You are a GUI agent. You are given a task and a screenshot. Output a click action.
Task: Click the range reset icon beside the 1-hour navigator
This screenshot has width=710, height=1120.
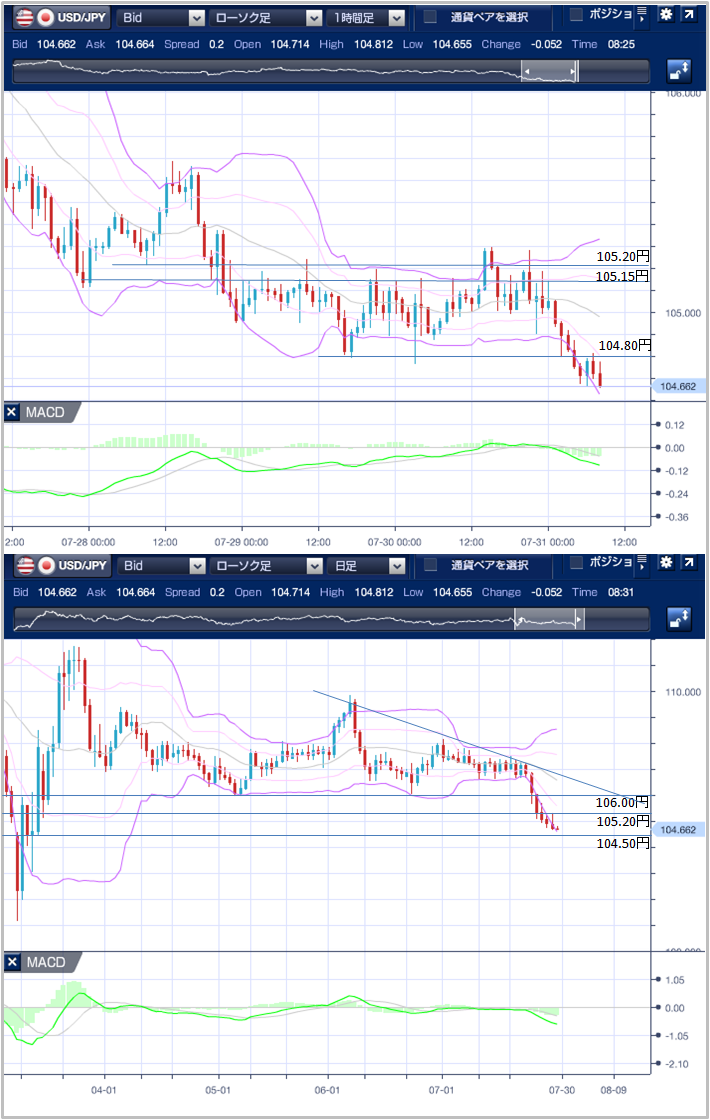click(679, 71)
